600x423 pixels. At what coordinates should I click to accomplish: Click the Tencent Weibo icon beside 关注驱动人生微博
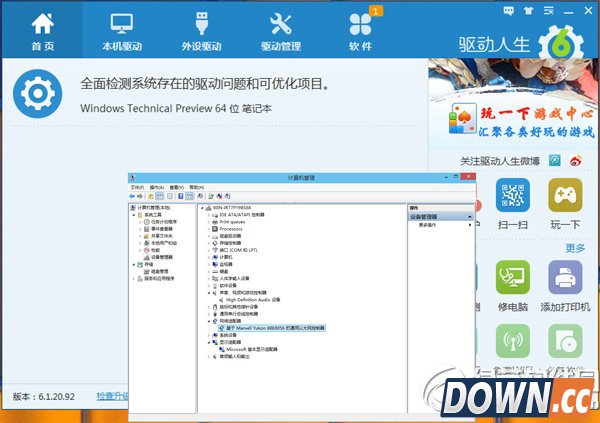click(554, 160)
